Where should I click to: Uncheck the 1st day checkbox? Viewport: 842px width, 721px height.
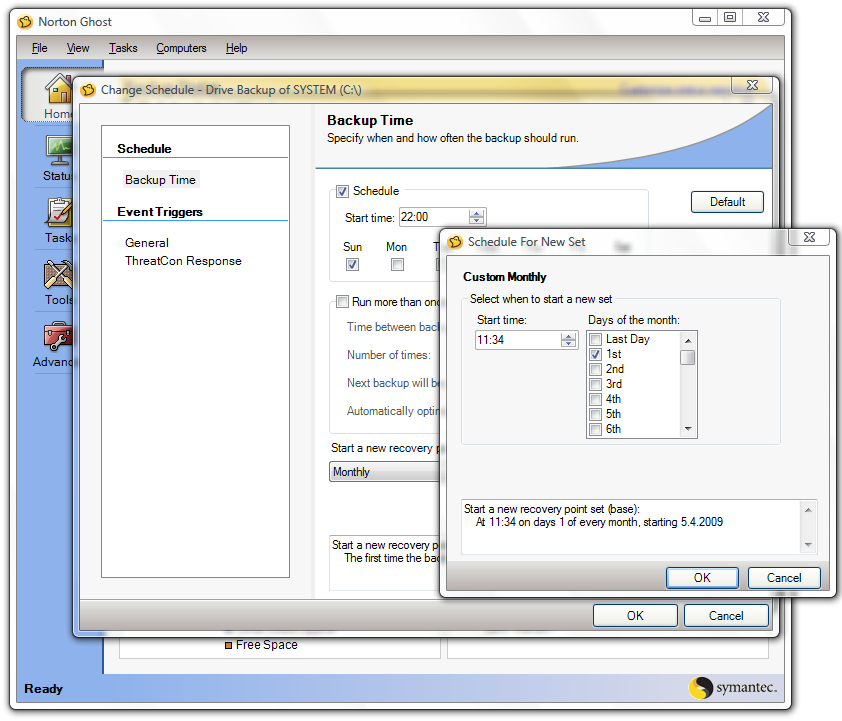point(595,354)
